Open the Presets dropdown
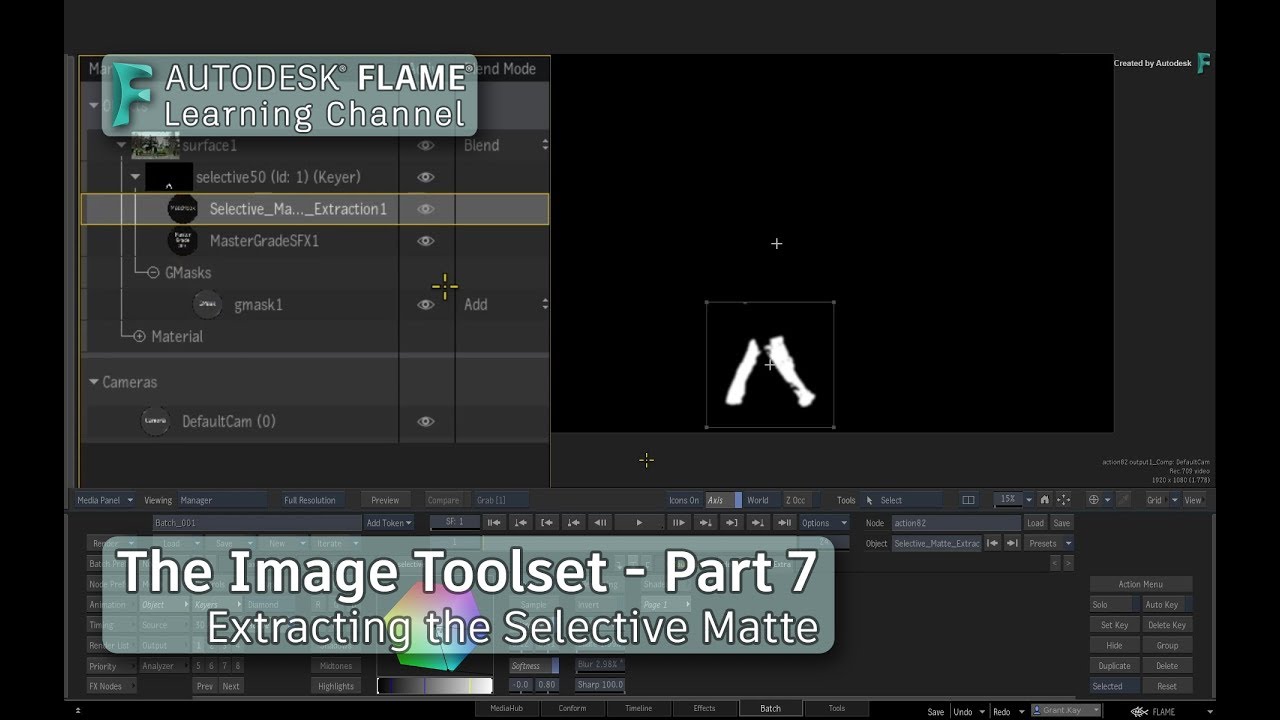This screenshot has height=720, width=1280. [1049, 543]
